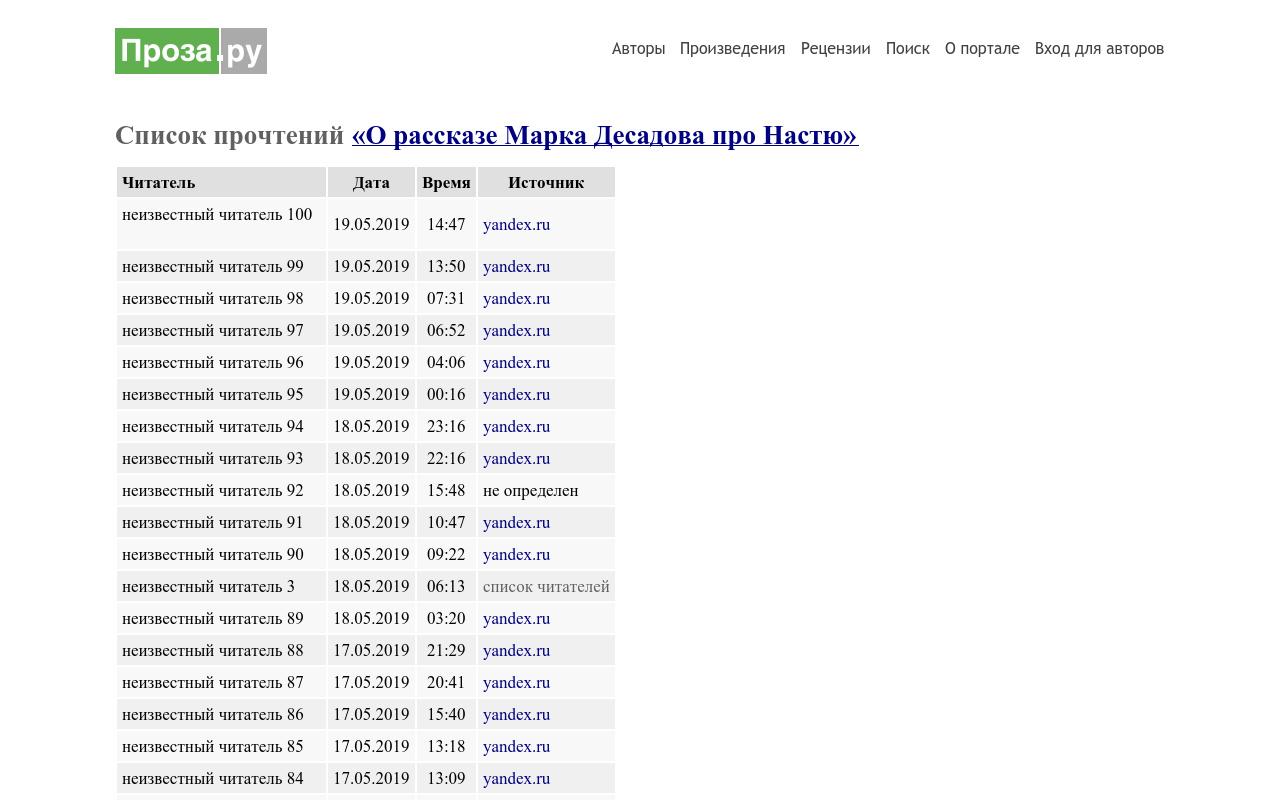Viewport: 1280px width, 800px height.
Task: Click the список читателей source cell
Action: [546, 586]
